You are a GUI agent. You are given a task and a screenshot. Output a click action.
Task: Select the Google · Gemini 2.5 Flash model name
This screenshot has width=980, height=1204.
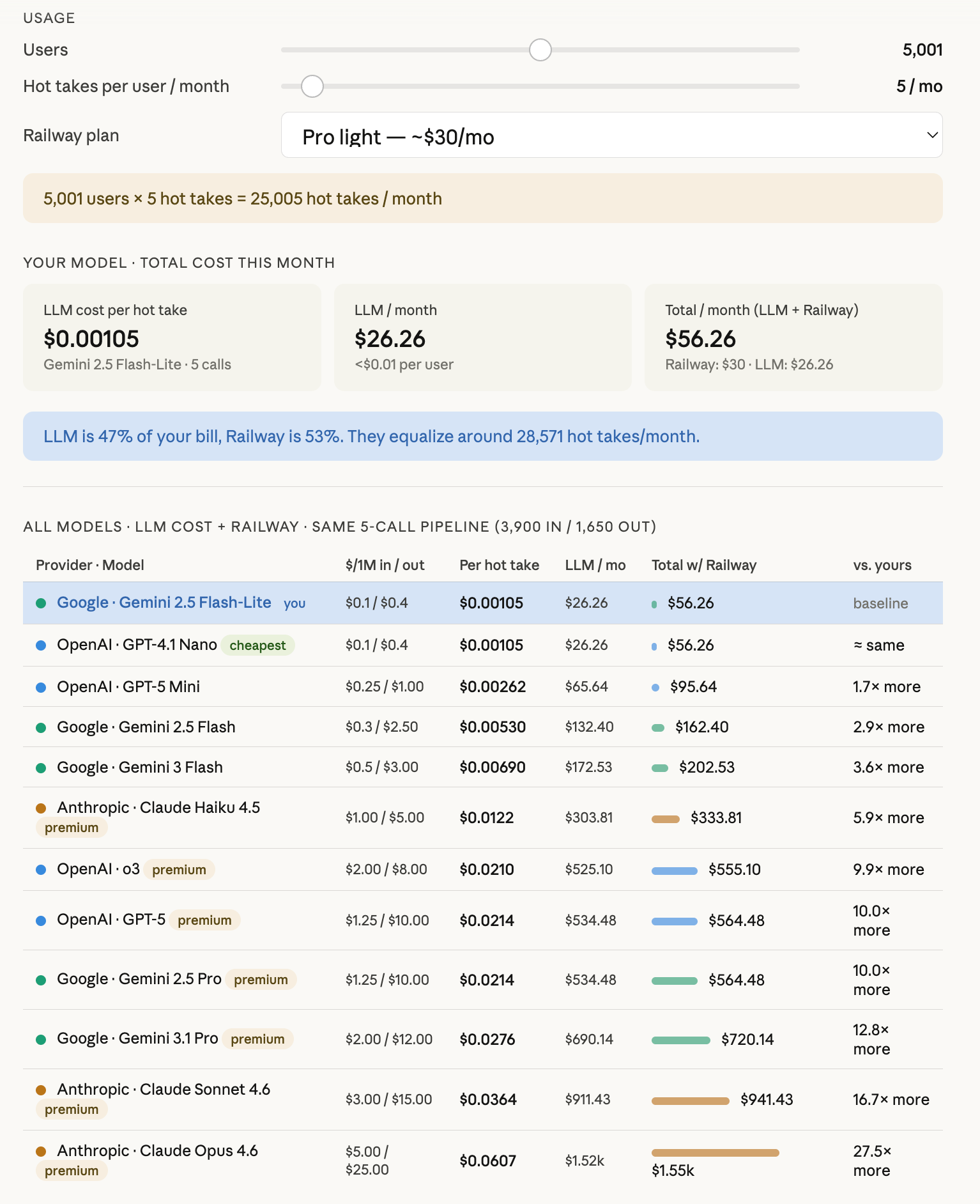[146, 727]
